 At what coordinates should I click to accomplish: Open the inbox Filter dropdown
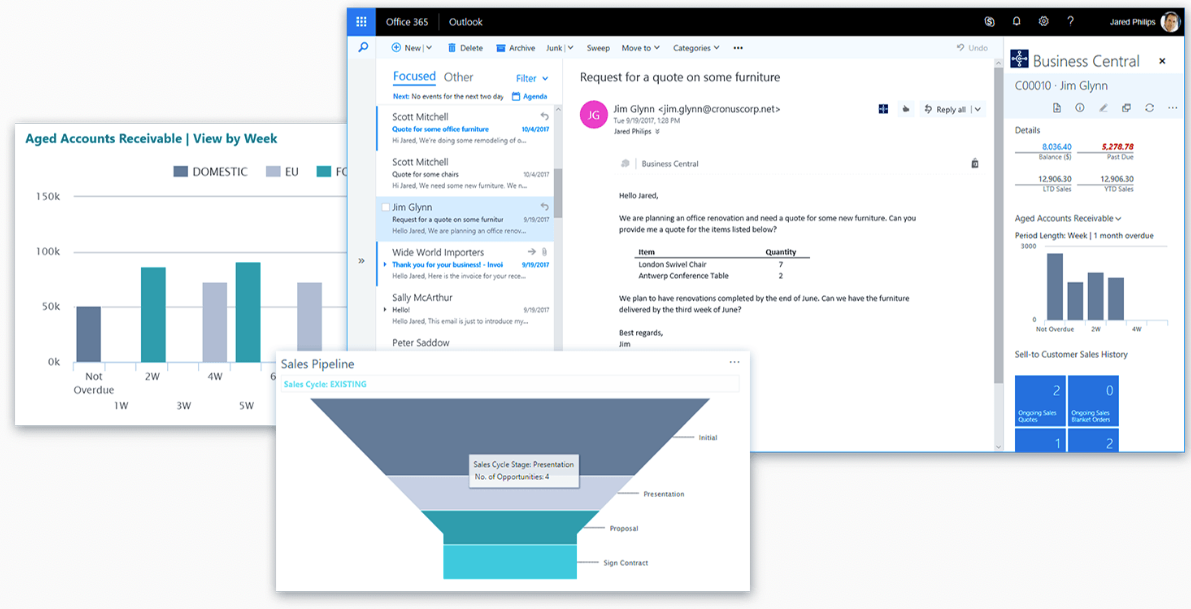click(x=532, y=78)
